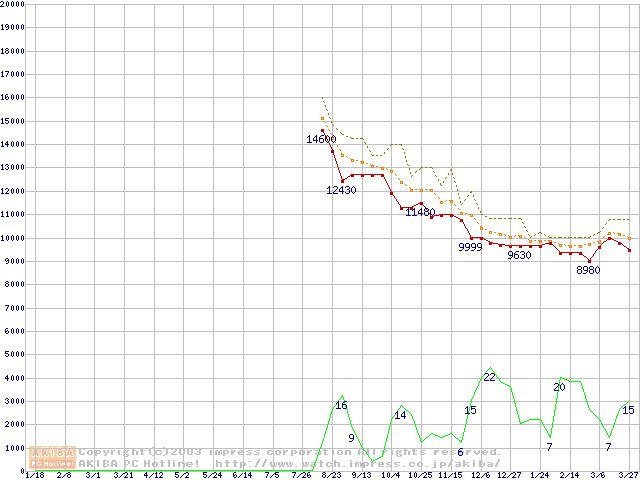Click the green volume label 20
This screenshot has width=640, height=480.
pyautogui.click(x=559, y=387)
